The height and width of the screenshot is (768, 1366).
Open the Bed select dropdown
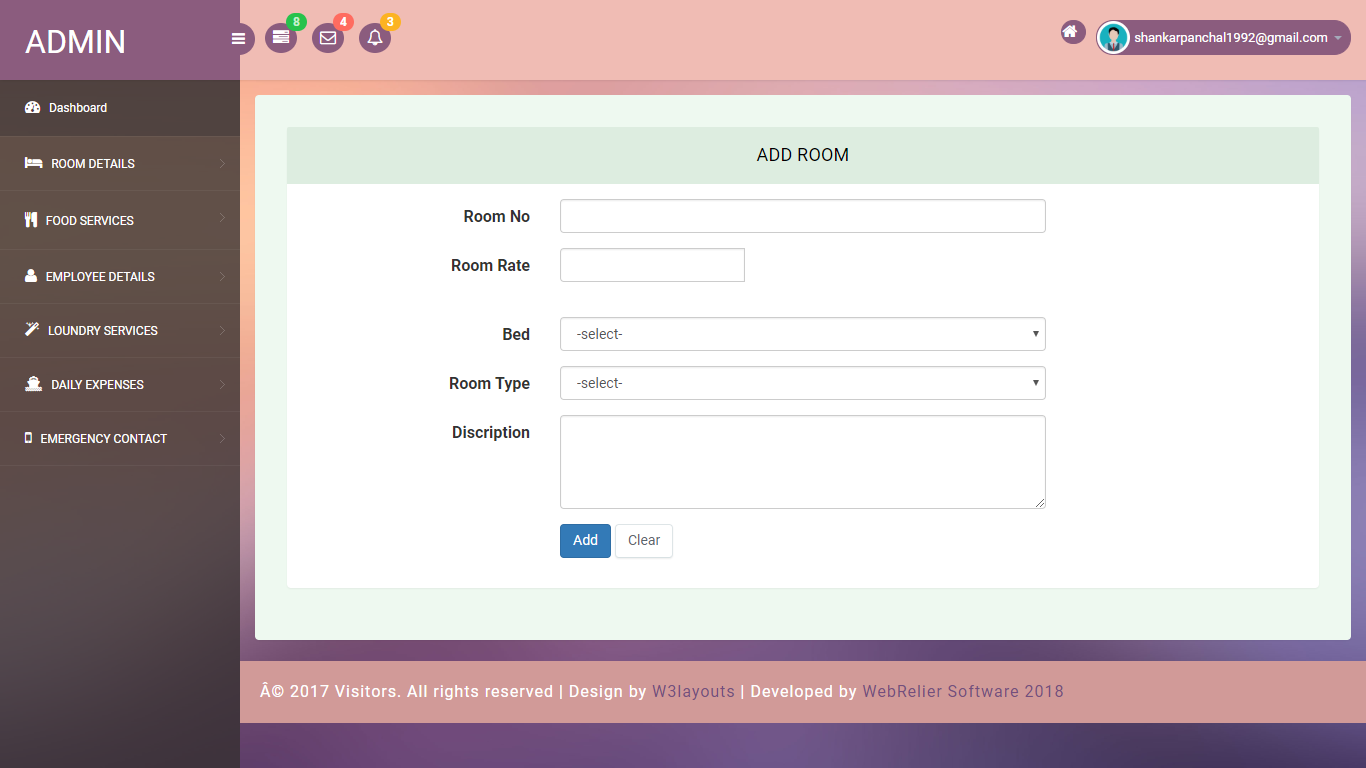803,334
